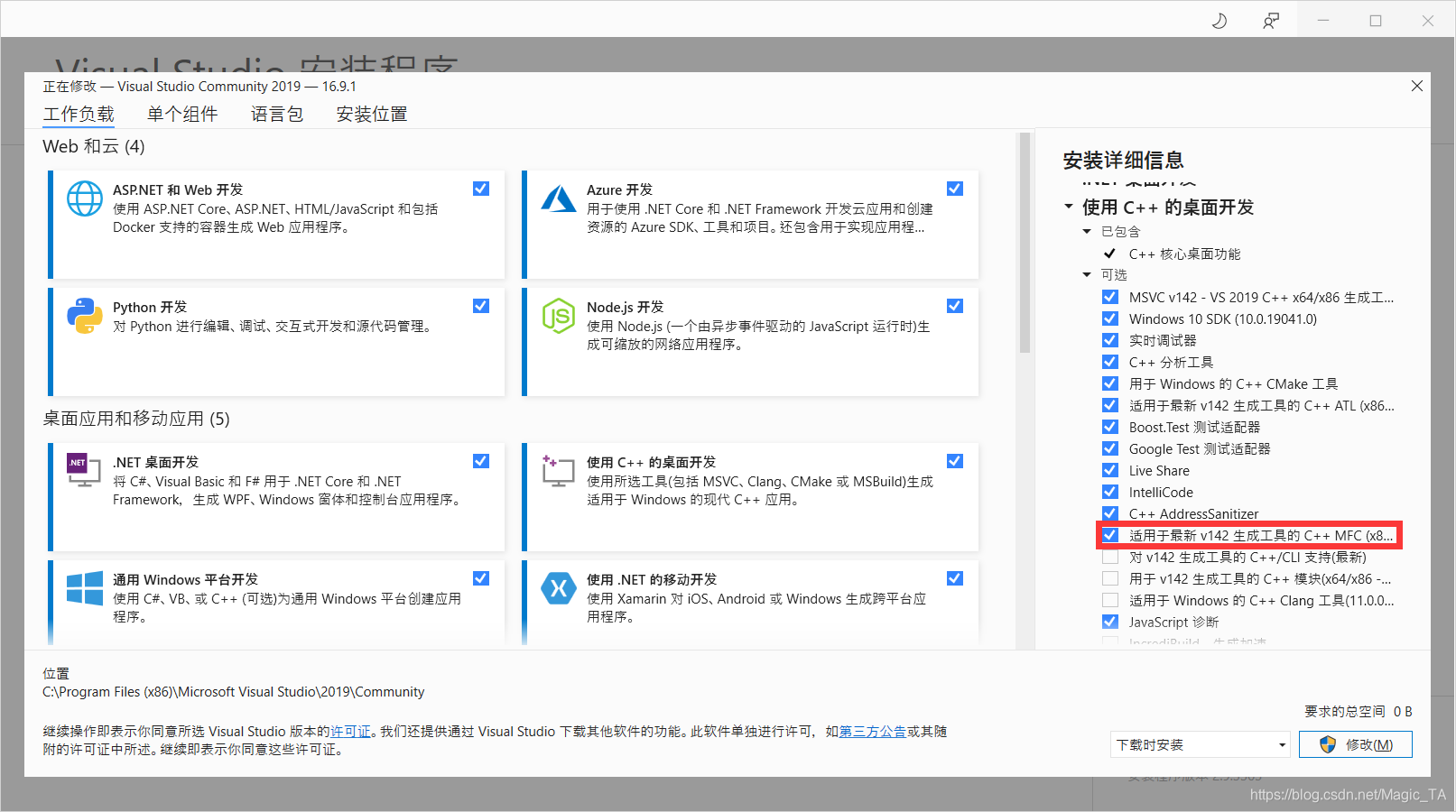Toggle Boost.Test adapter checkbox
Screen dimensions: 1456x812
point(1110,427)
